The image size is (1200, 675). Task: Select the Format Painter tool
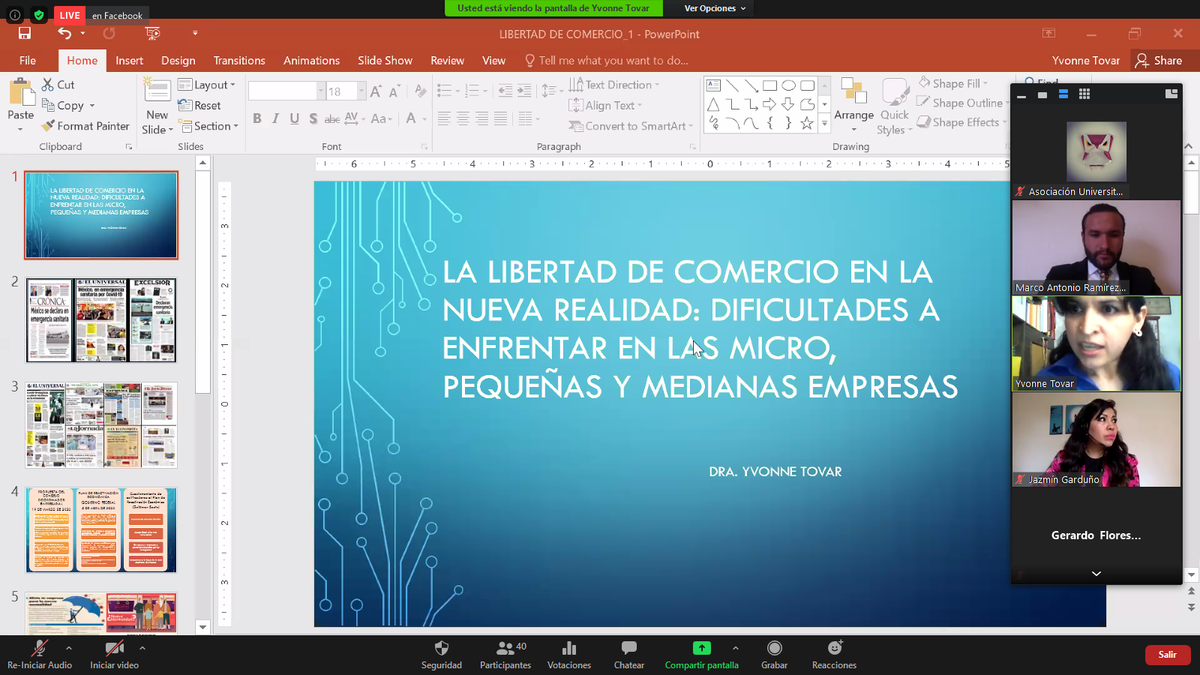click(x=86, y=126)
